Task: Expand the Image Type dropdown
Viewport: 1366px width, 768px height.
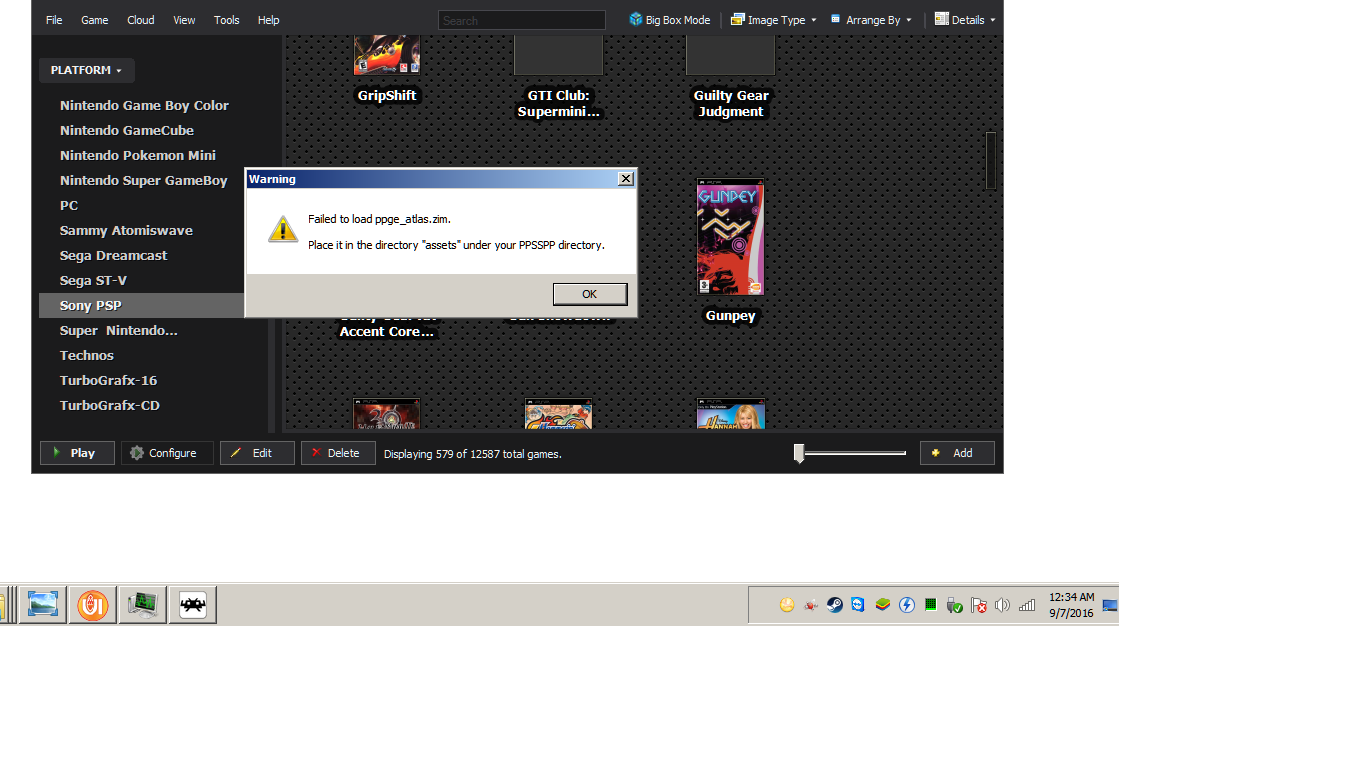Action: (x=773, y=20)
